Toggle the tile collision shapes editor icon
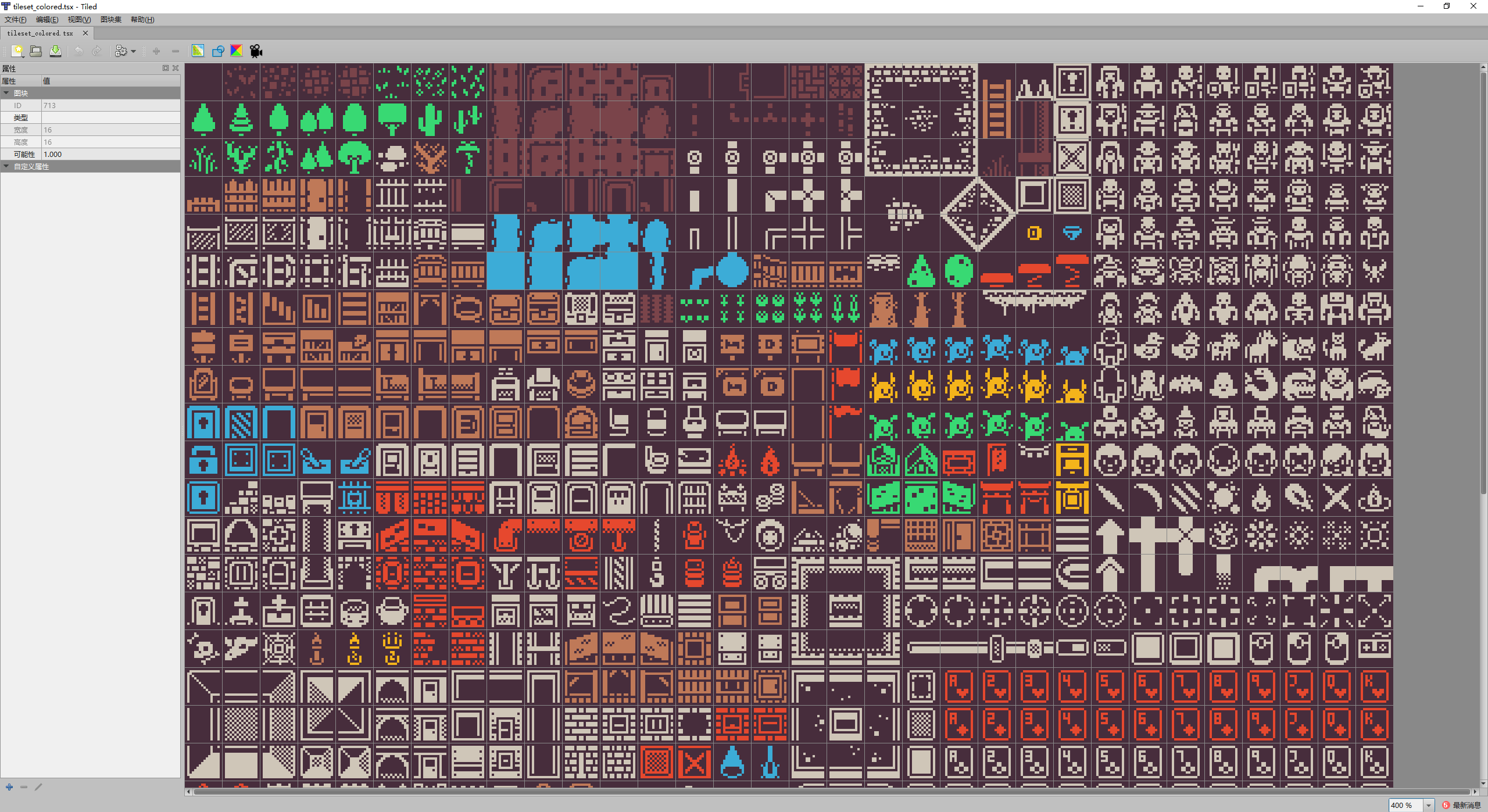The image size is (1488, 812). pyautogui.click(x=218, y=51)
